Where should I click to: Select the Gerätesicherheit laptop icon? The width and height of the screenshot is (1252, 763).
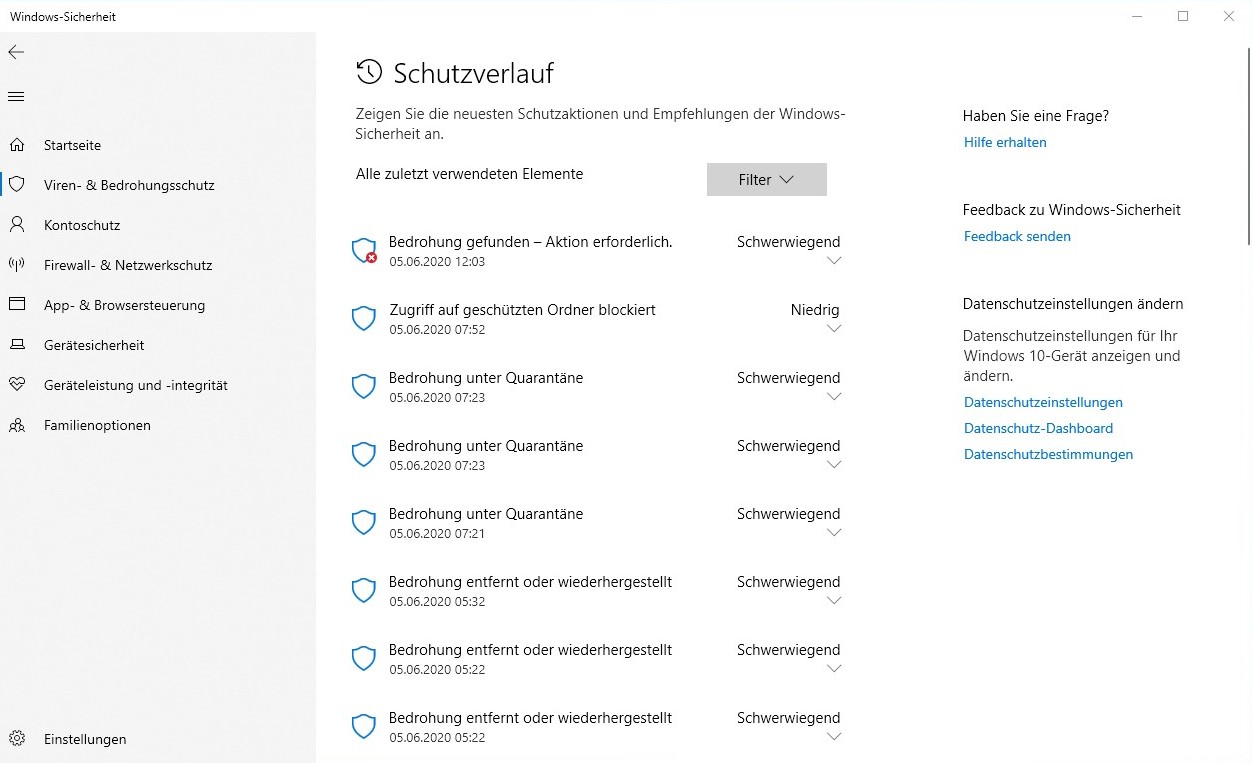click(16, 345)
